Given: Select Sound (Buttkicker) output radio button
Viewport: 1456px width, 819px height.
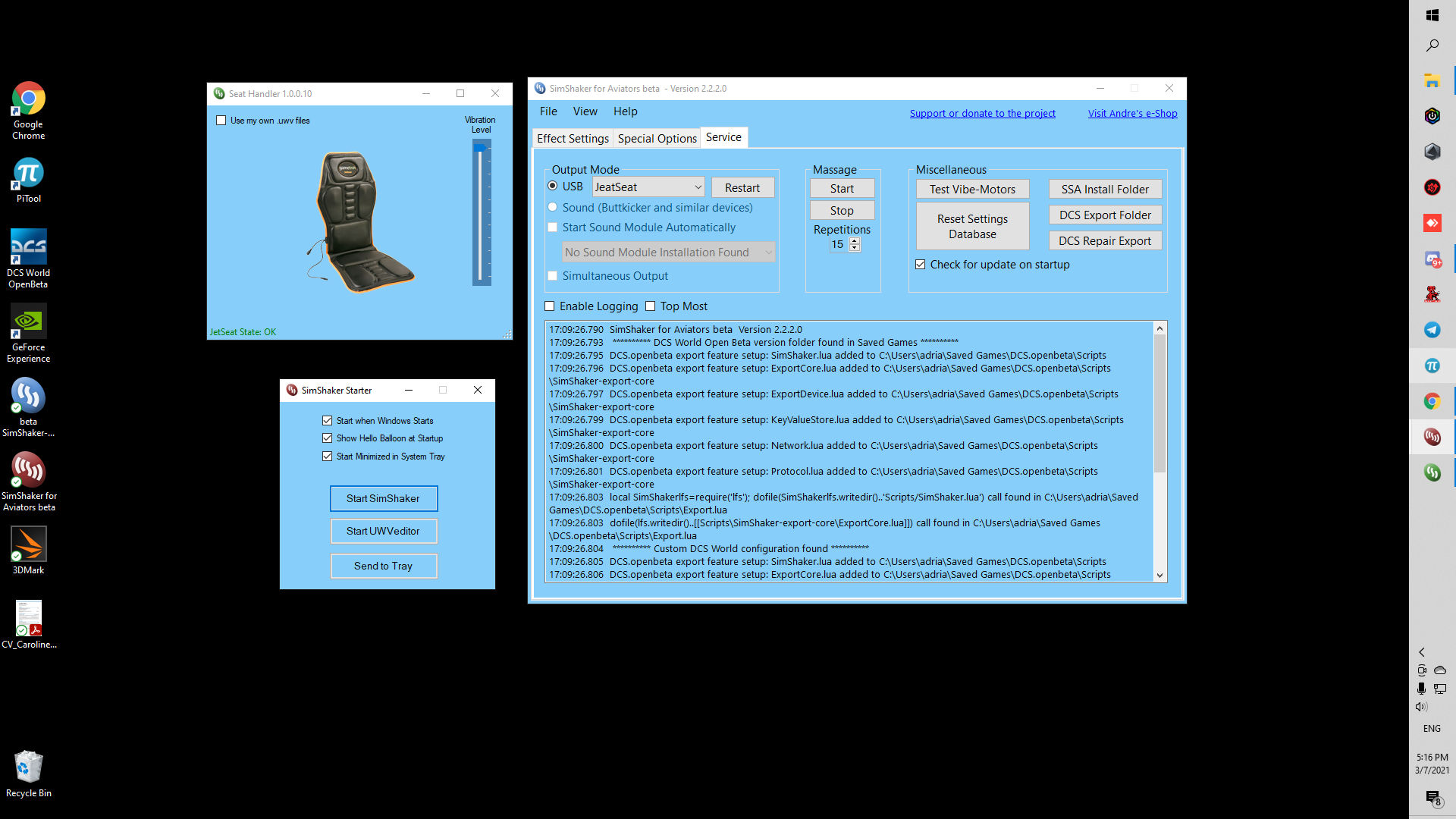Looking at the screenshot, I should coord(552,207).
